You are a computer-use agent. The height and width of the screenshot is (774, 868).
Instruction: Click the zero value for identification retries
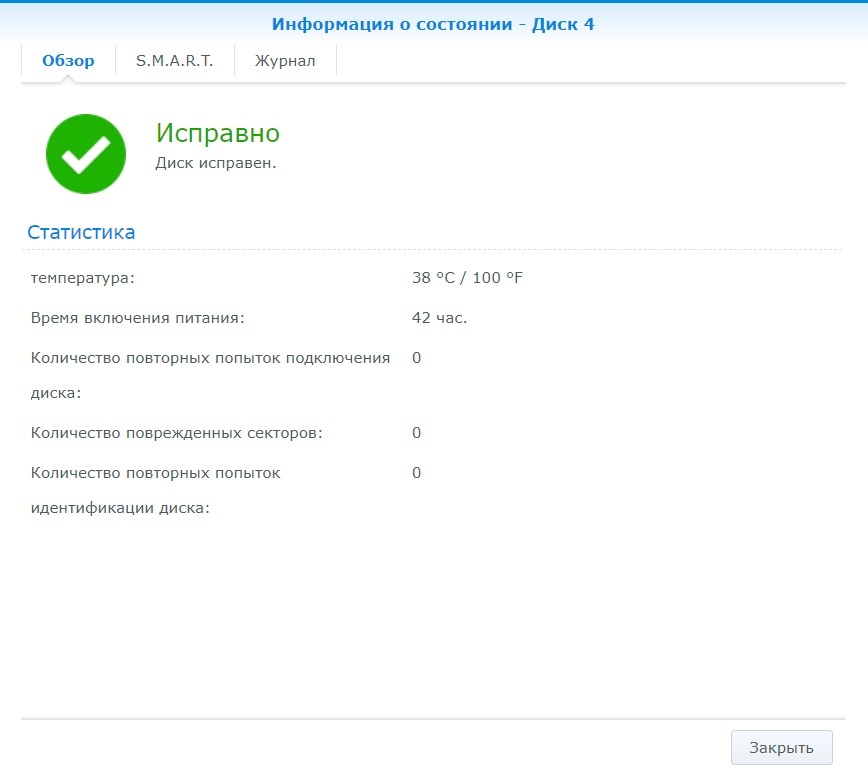point(416,473)
